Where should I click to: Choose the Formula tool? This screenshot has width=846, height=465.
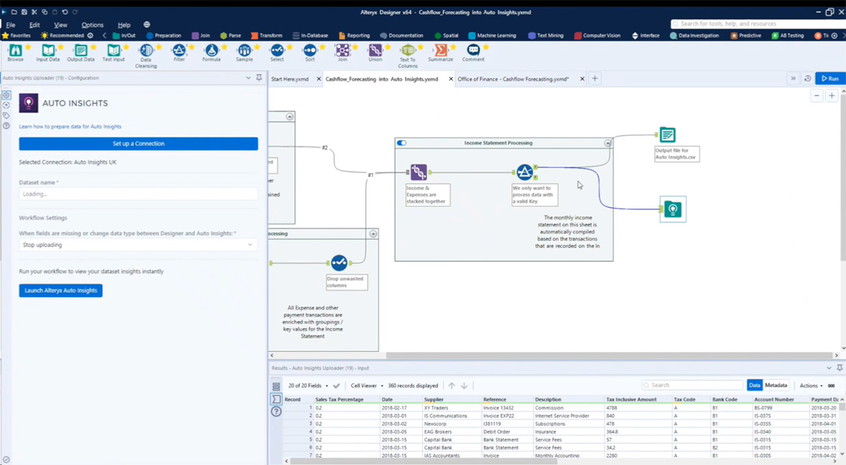[212, 51]
